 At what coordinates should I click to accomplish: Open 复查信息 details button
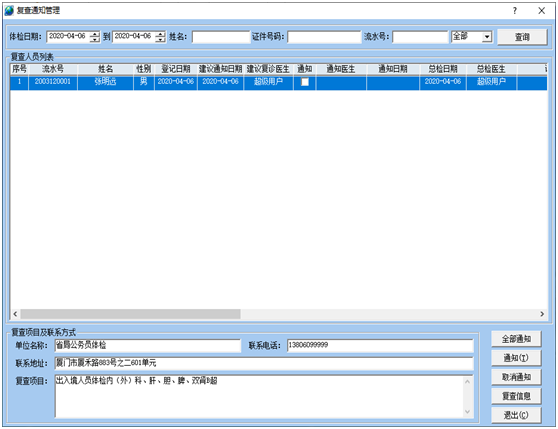tap(516, 396)
